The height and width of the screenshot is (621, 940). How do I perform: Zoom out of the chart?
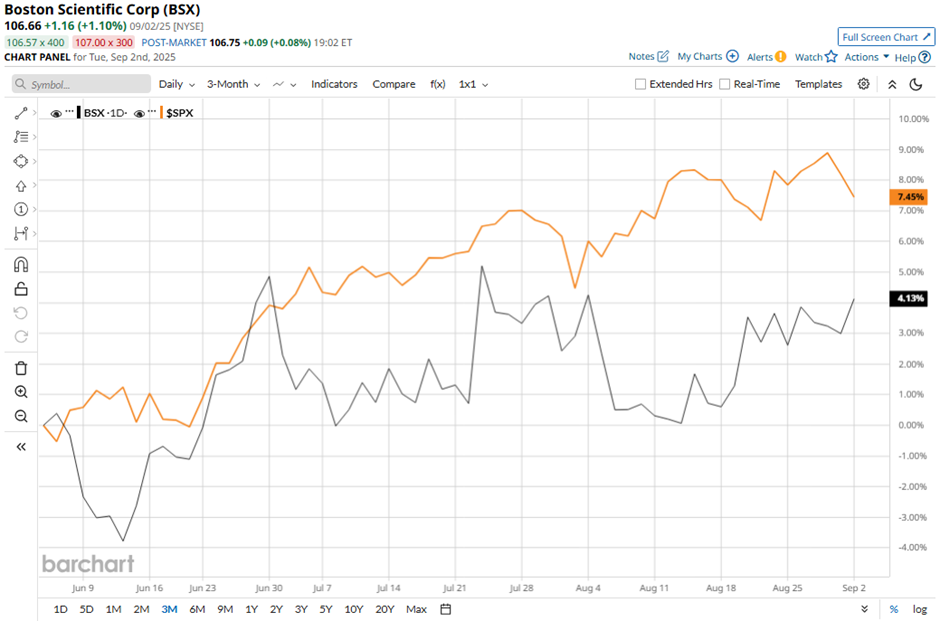pyautogui.click(x=21, y=416)
